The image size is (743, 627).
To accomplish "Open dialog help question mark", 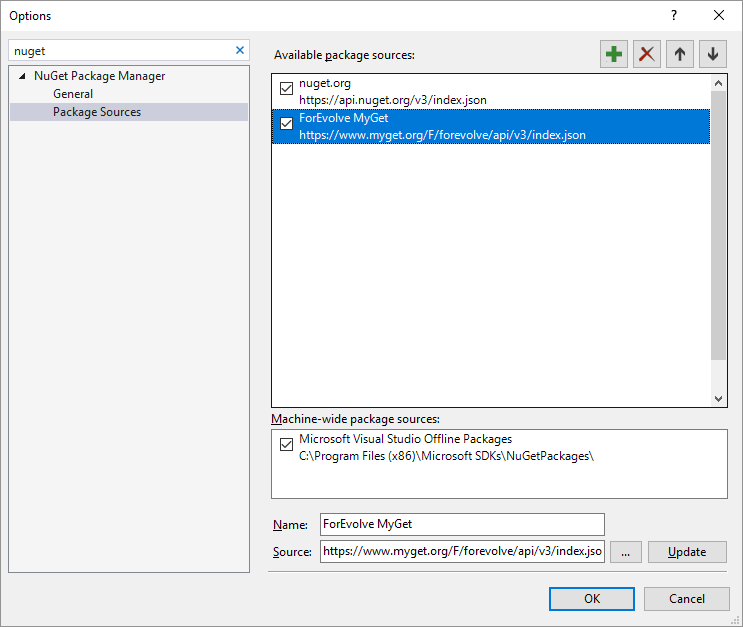I will pyautogui.click(x=674, y=16).
